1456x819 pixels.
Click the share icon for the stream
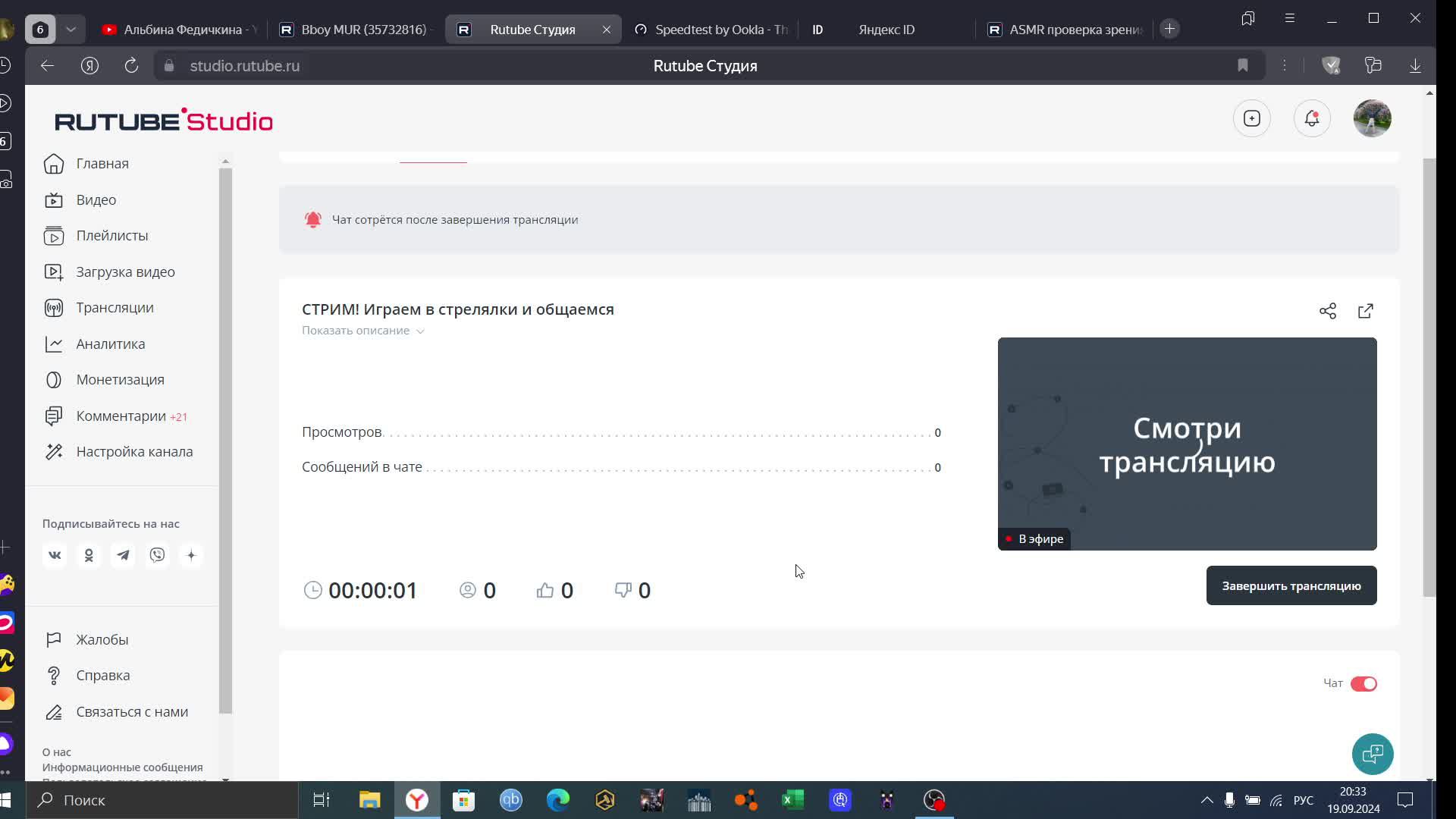(x=1328, y=311)
